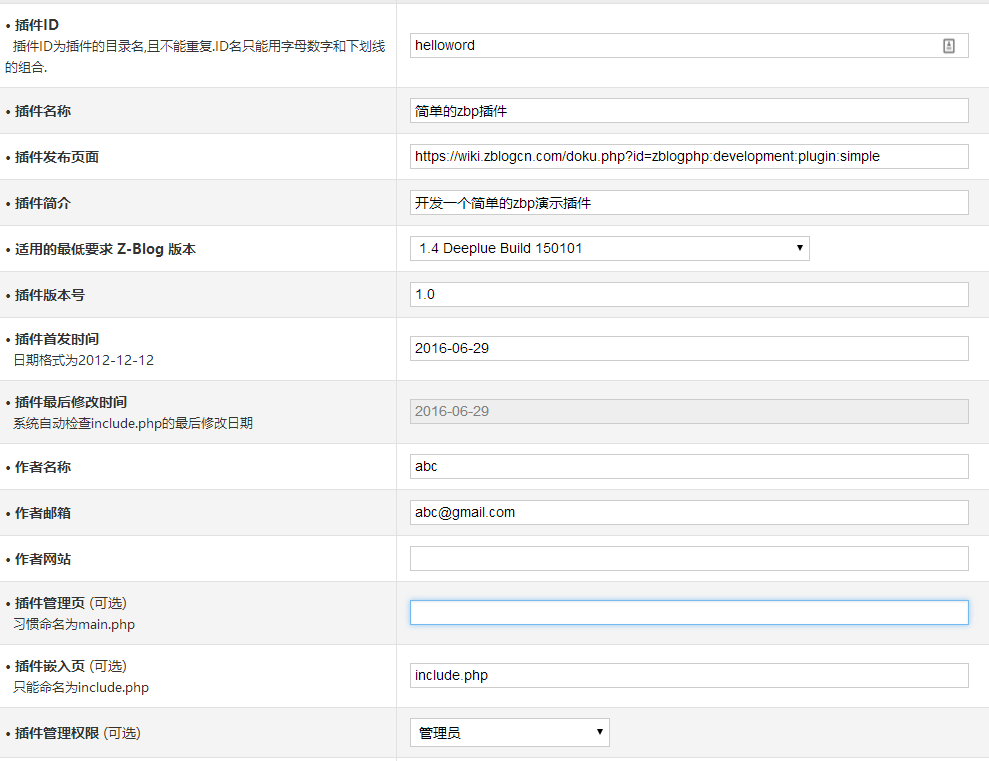Click the autofill icon in plugin ID field
The image size is (989, 761).
click(948, 45)
